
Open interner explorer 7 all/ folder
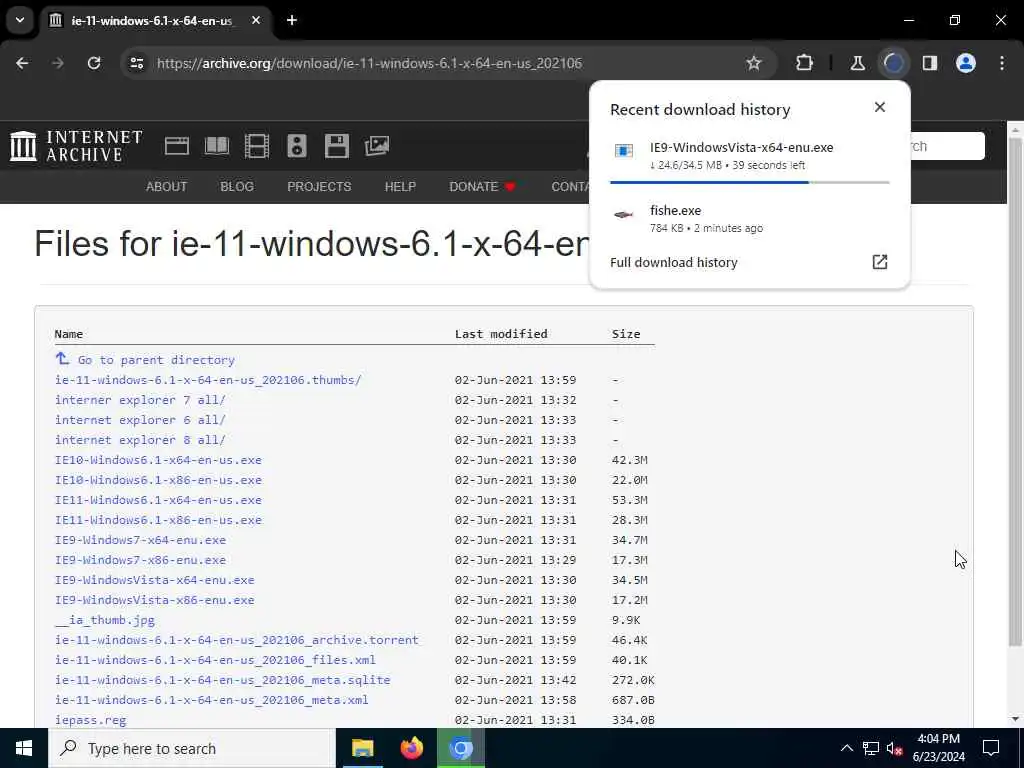coord(140,400)
